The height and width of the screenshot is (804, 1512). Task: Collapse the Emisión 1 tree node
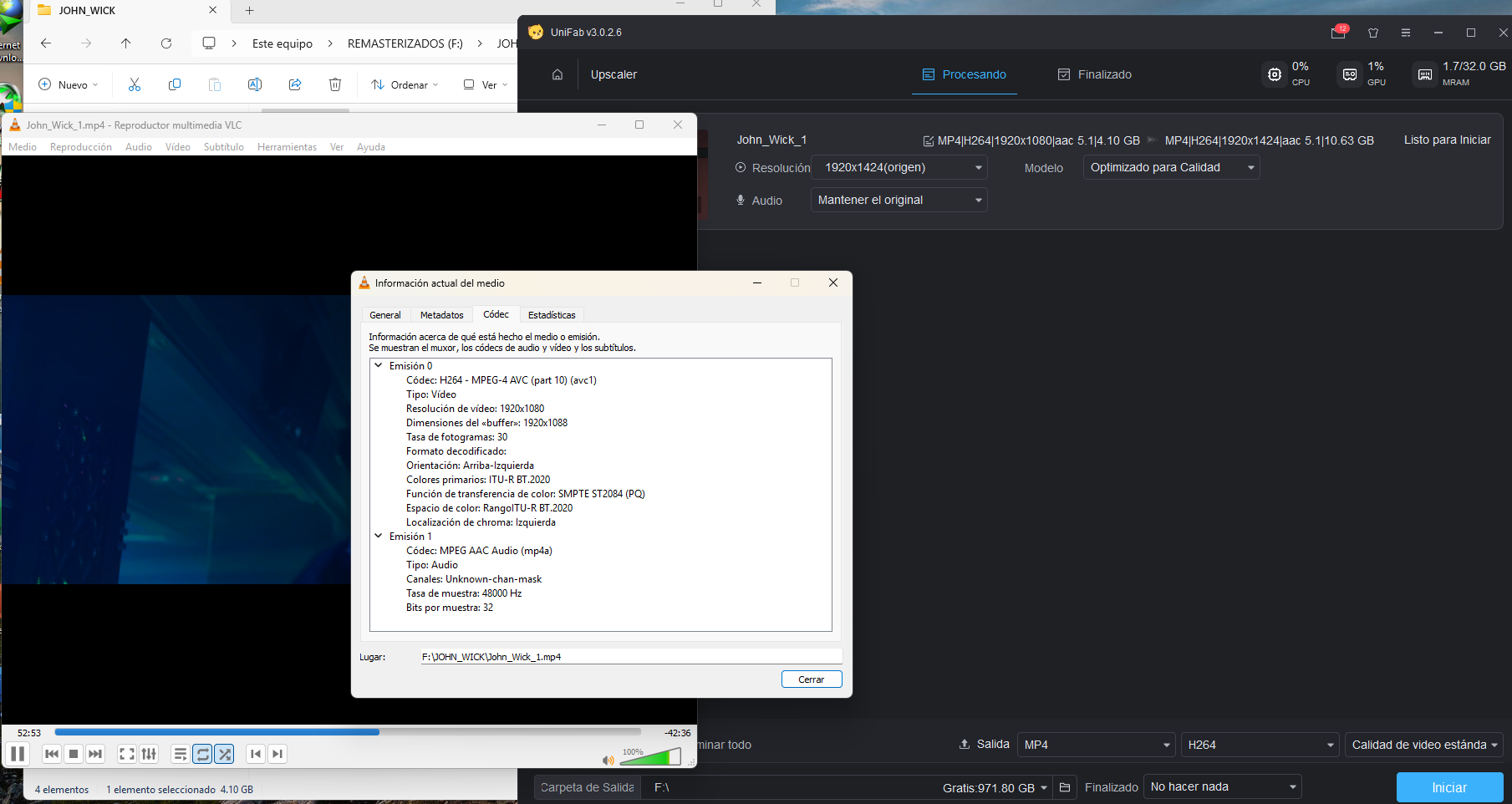[x=379, y=536]
